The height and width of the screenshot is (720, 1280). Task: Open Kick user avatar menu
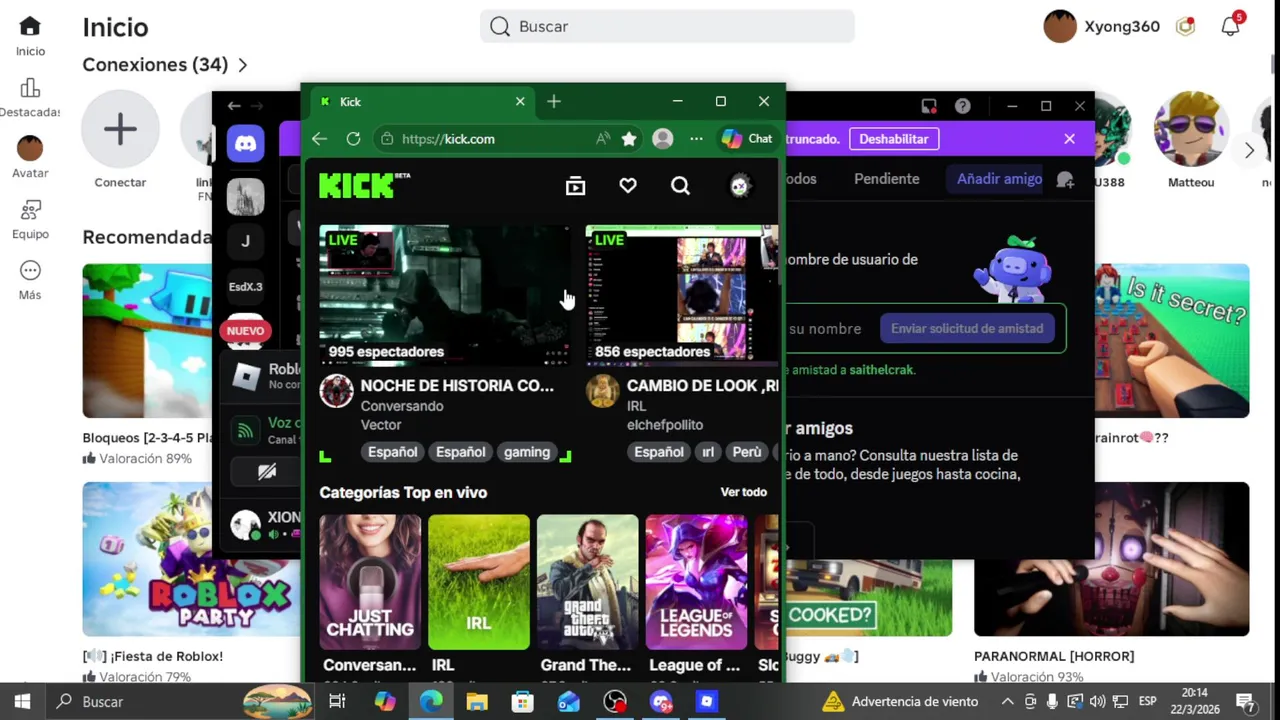pyautogui.click(x=739, y=186)
